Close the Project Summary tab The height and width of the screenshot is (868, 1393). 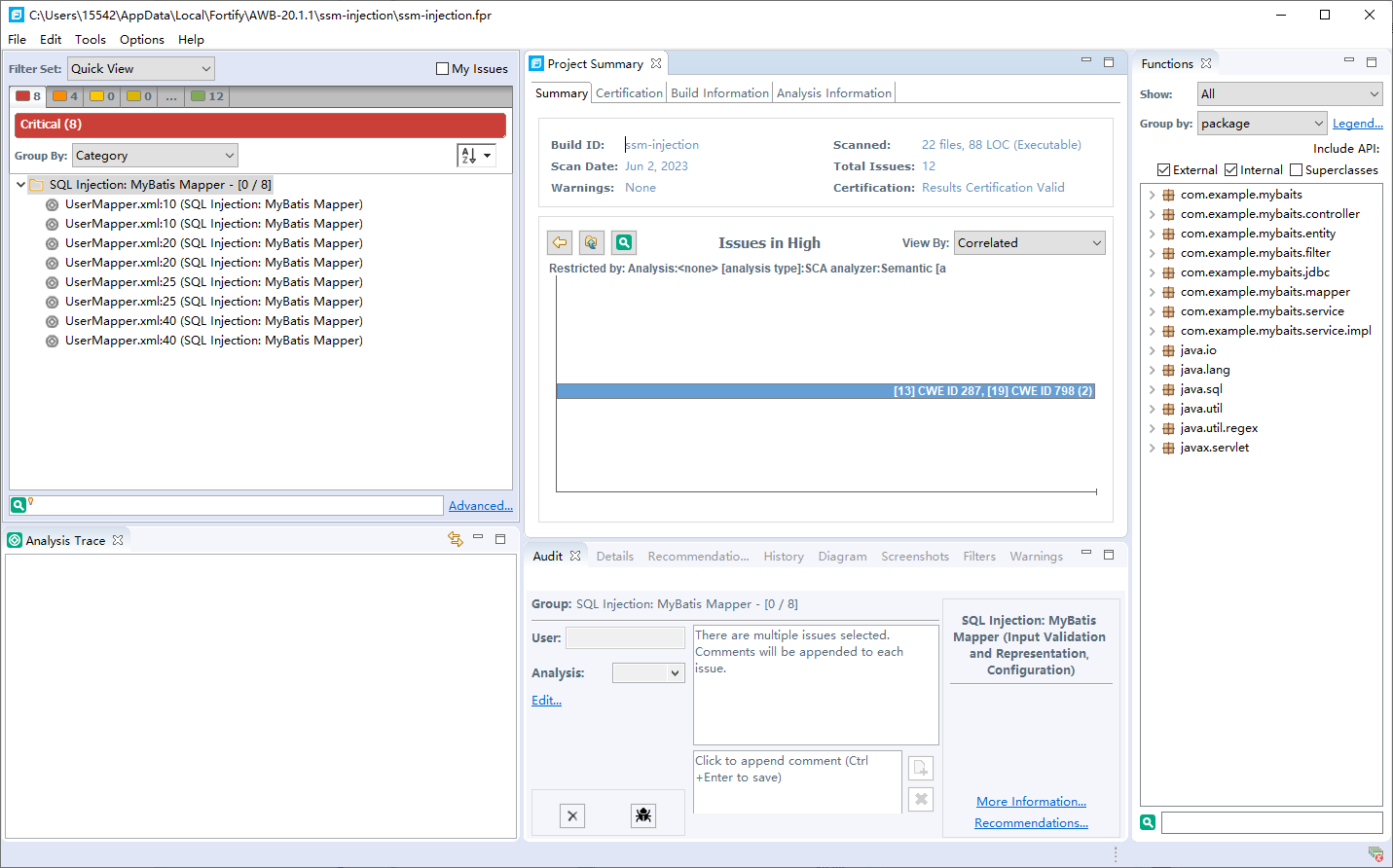(656, 63)
